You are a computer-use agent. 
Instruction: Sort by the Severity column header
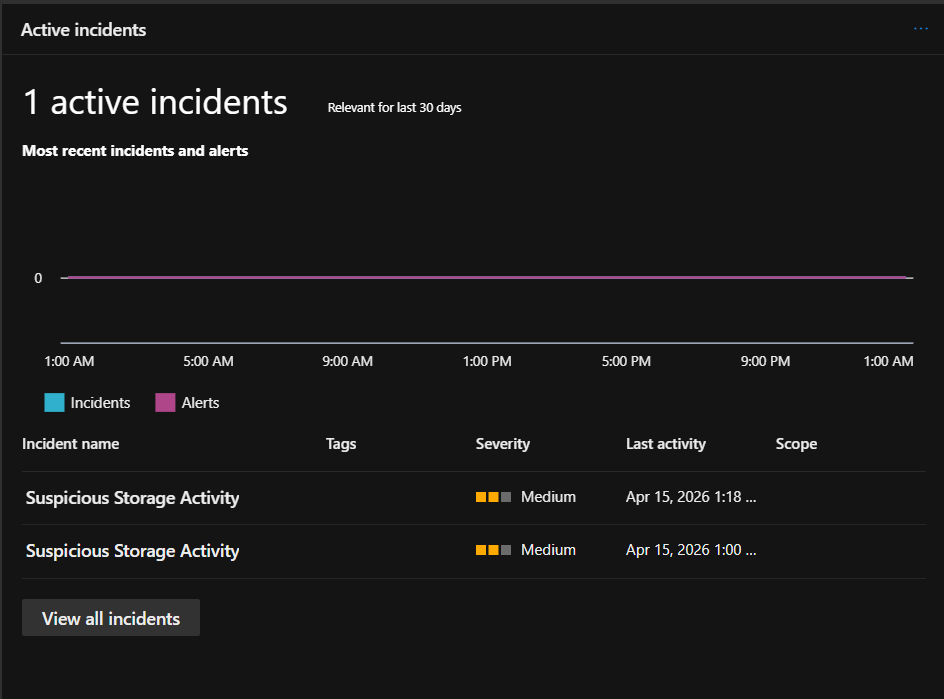(x=502, y=444)
